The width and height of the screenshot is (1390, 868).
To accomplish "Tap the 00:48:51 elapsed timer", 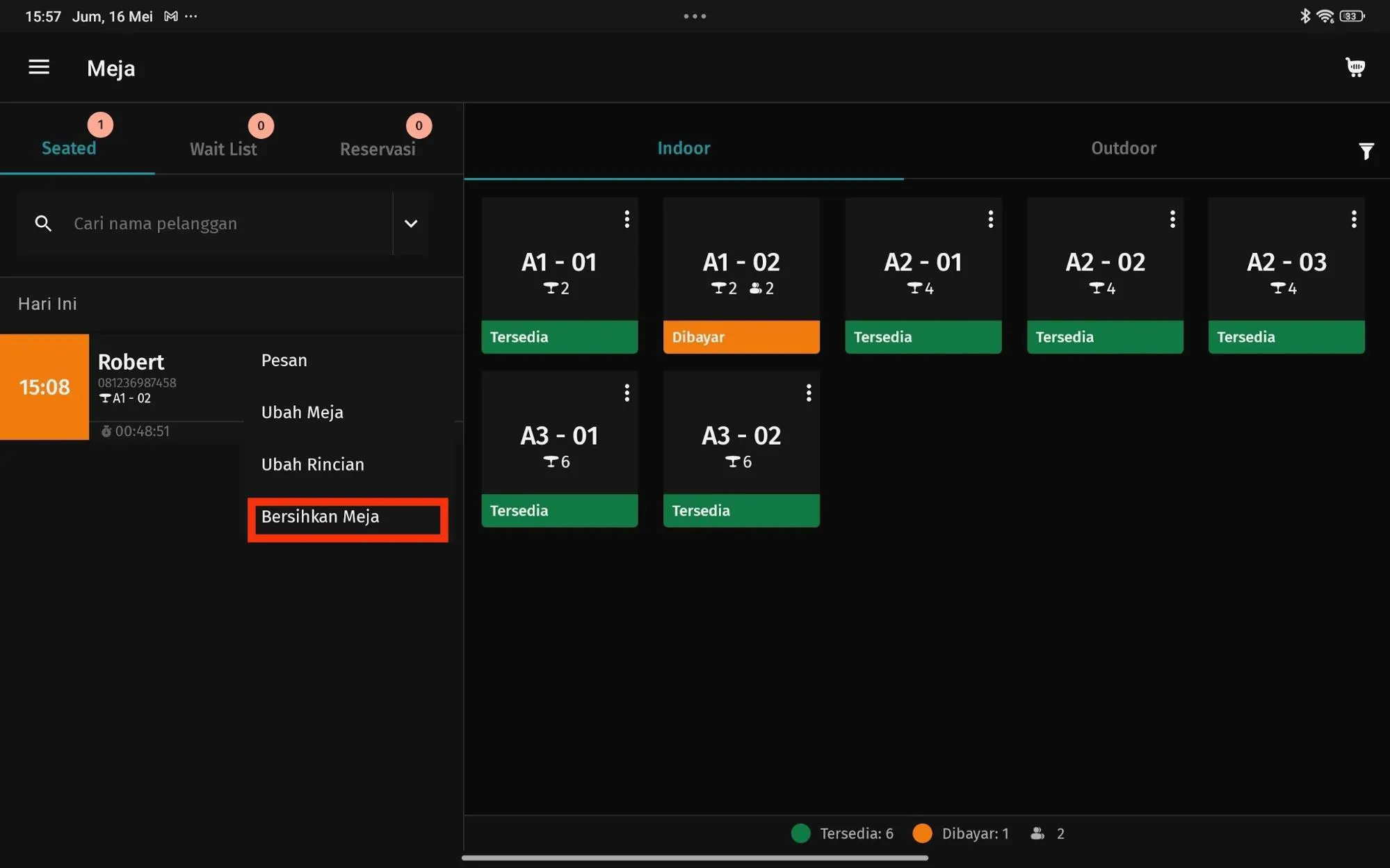I will (136, 431).
